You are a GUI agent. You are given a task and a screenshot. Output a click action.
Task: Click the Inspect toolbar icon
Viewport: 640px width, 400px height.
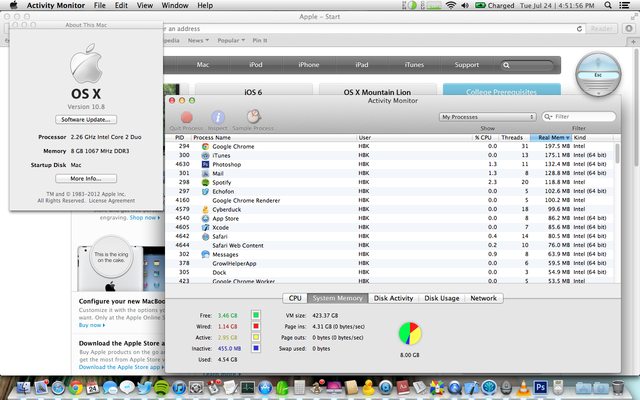tap(218, 118)
